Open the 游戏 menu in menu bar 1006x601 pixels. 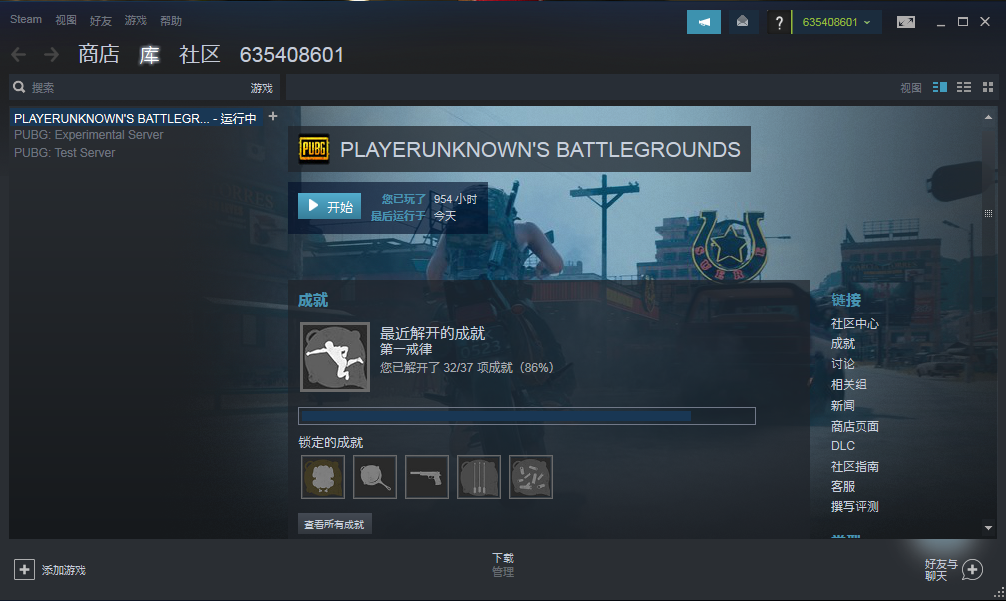click(135, 21)
